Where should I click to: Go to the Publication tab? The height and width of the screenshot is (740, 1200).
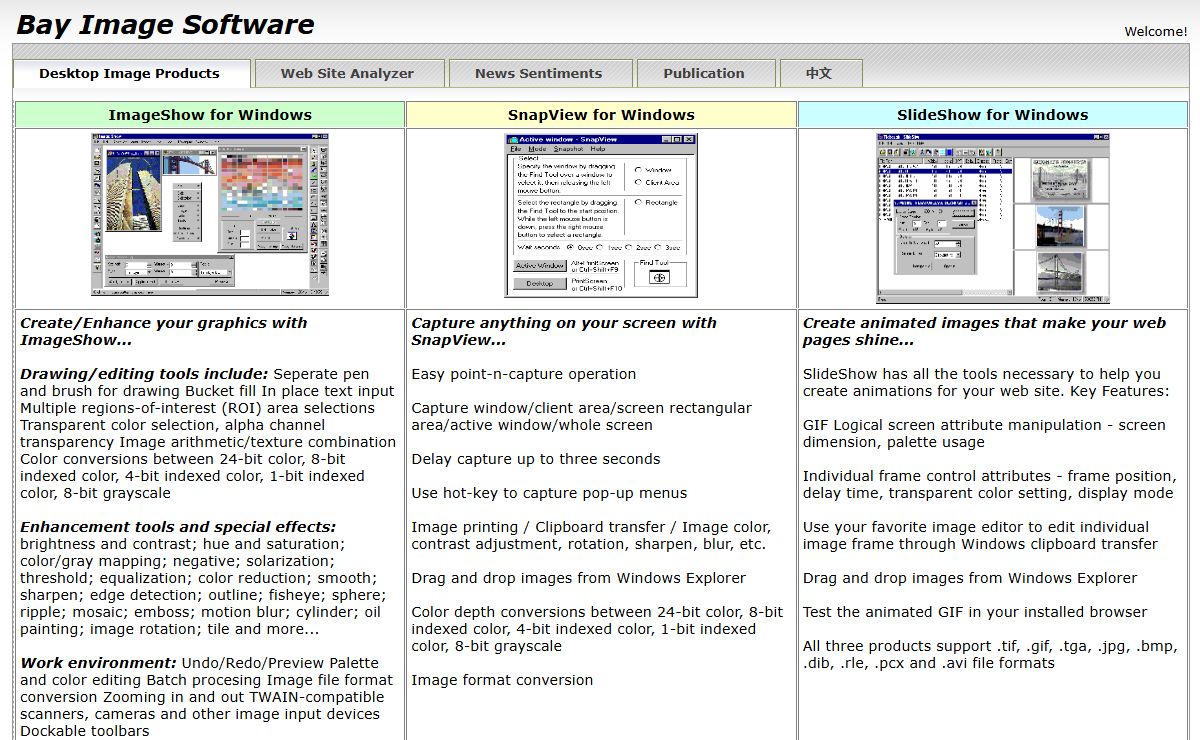point(704,73)
